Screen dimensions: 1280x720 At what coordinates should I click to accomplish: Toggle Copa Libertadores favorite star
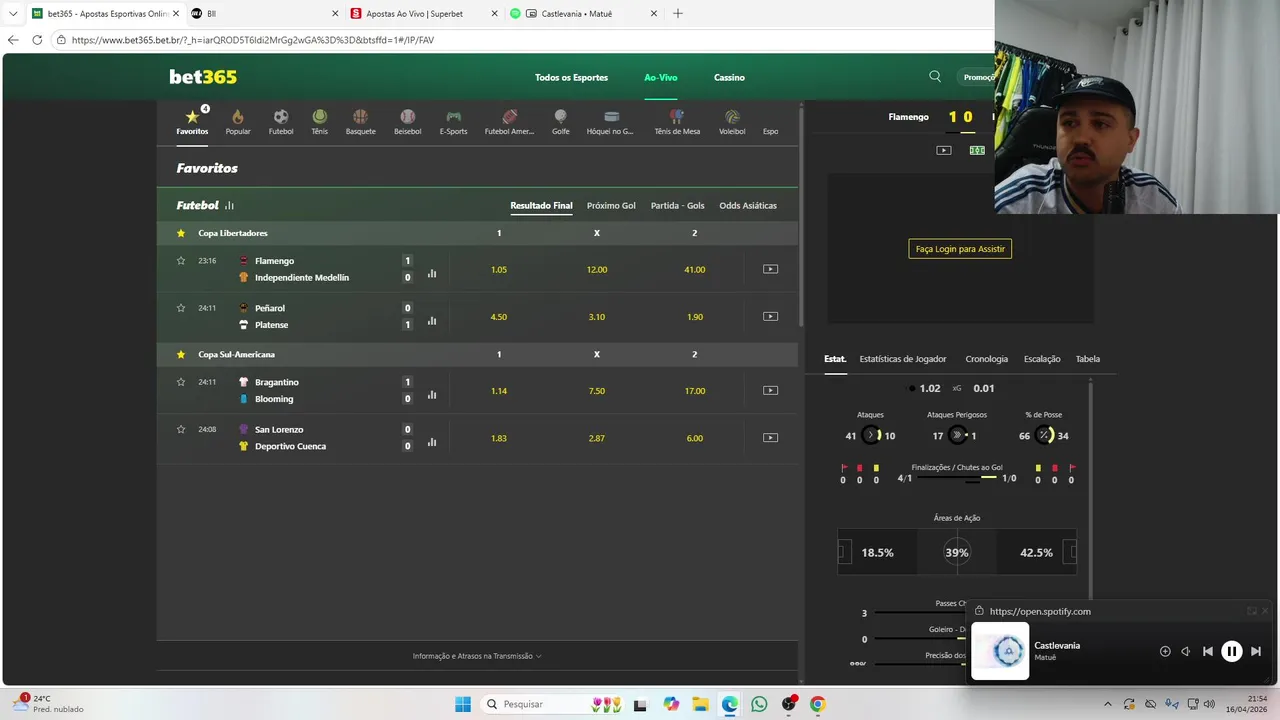click(181, 233)
